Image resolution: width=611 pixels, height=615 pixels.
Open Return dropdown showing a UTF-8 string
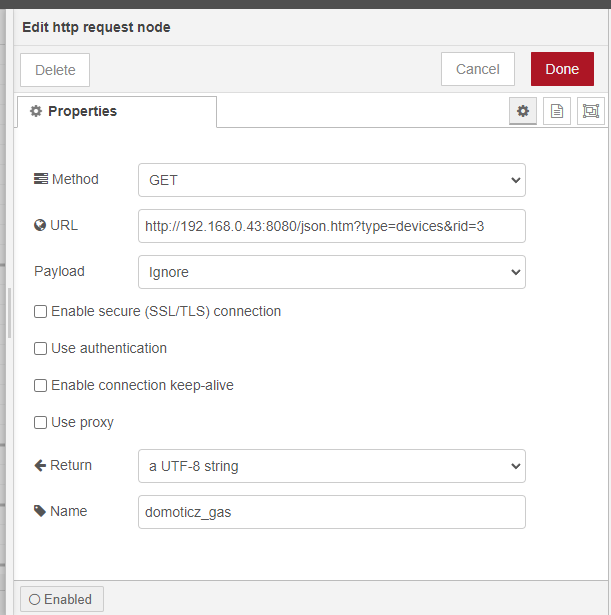click(x=331, y=466)
